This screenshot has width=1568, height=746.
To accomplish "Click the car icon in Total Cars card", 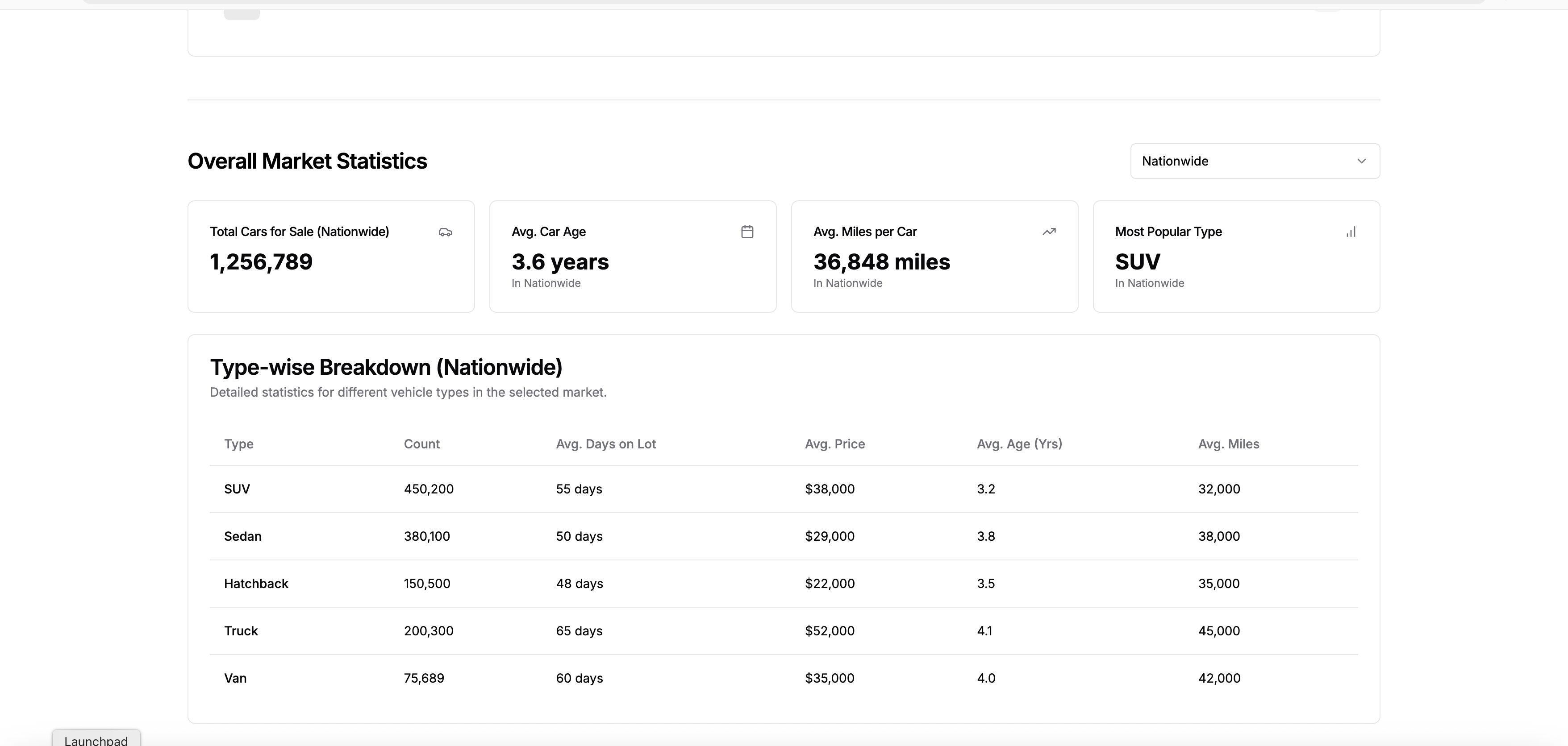I will (446, 232).
